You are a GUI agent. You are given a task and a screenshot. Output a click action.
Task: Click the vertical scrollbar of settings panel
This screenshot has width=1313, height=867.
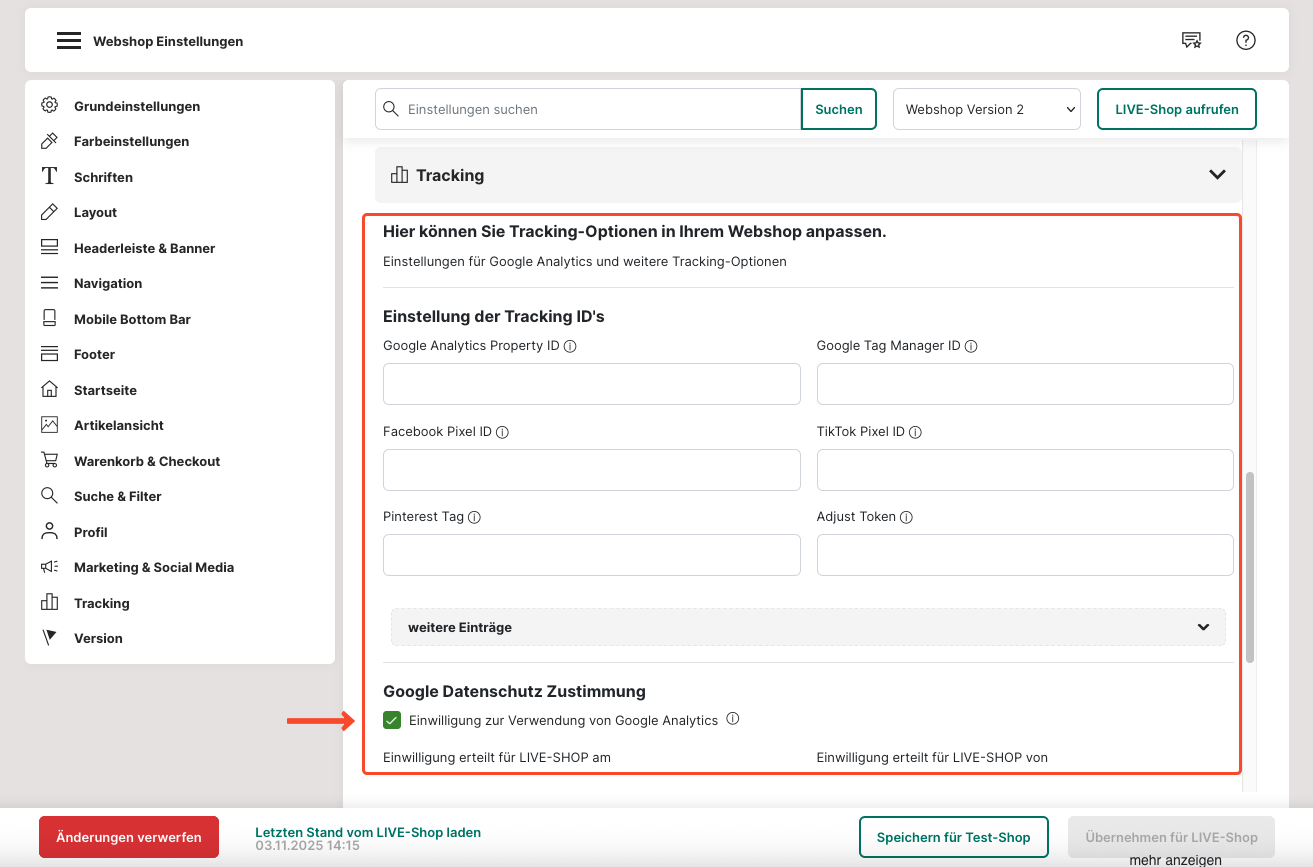click(x=1250, y=566)
